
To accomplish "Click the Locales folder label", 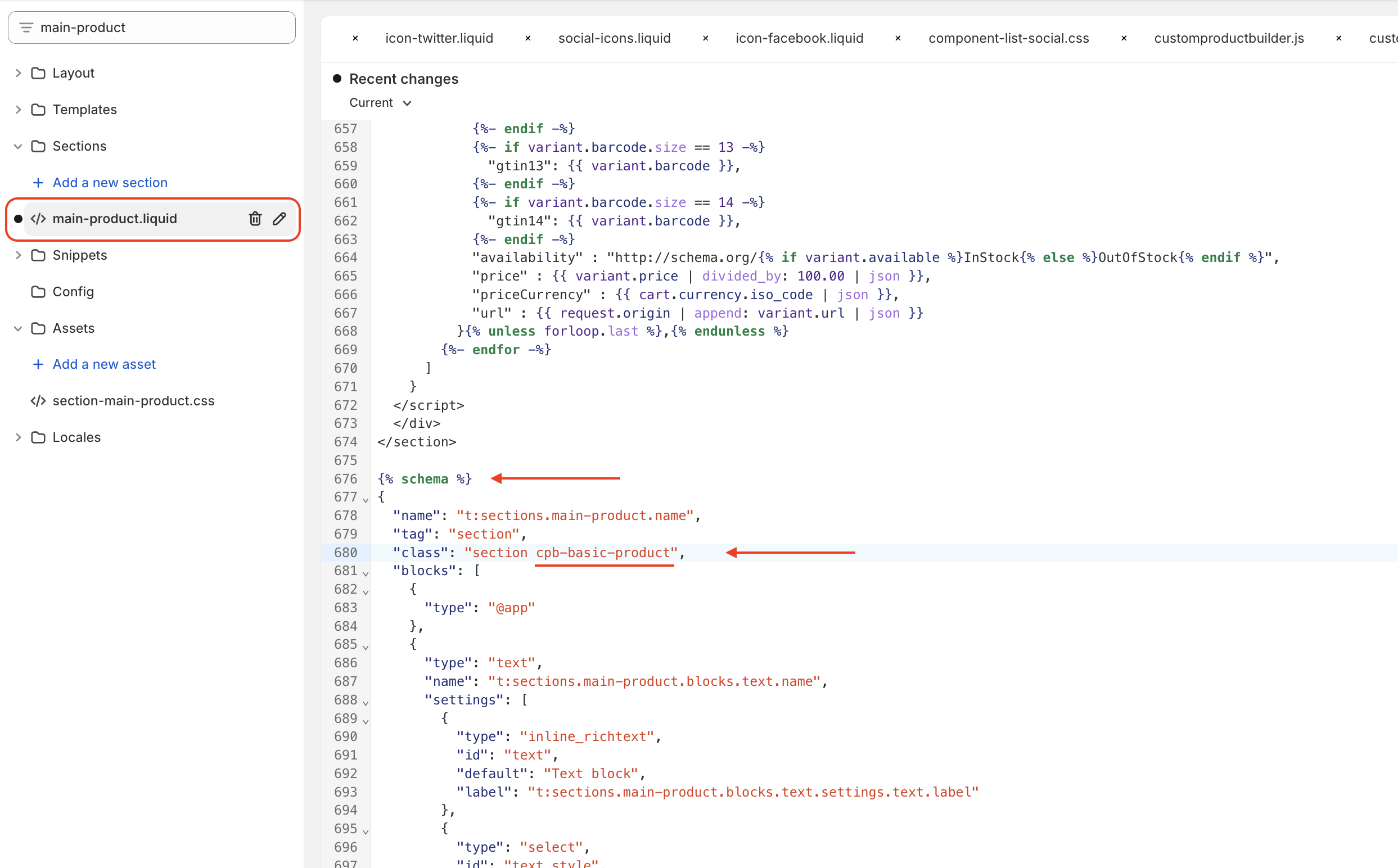I will pos(77,437).
